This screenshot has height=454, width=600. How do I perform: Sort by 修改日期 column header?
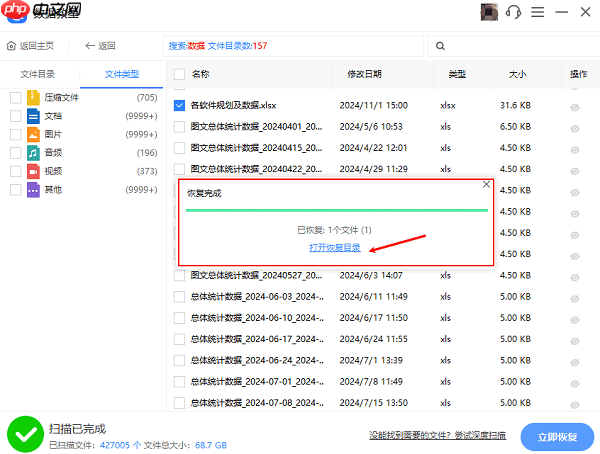tap(364, 74)
